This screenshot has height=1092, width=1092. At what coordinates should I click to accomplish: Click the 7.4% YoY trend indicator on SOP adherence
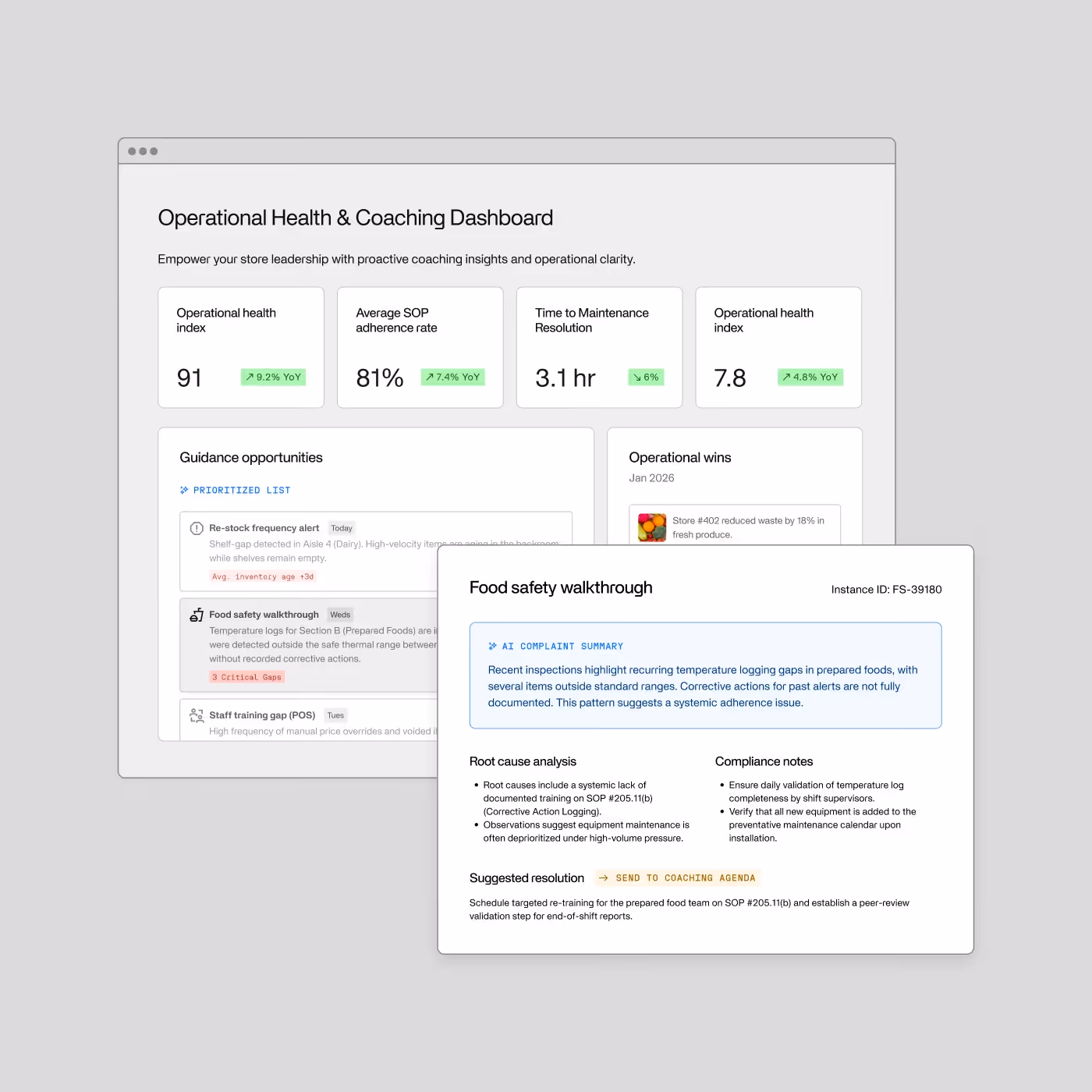(x=430, y=377)
